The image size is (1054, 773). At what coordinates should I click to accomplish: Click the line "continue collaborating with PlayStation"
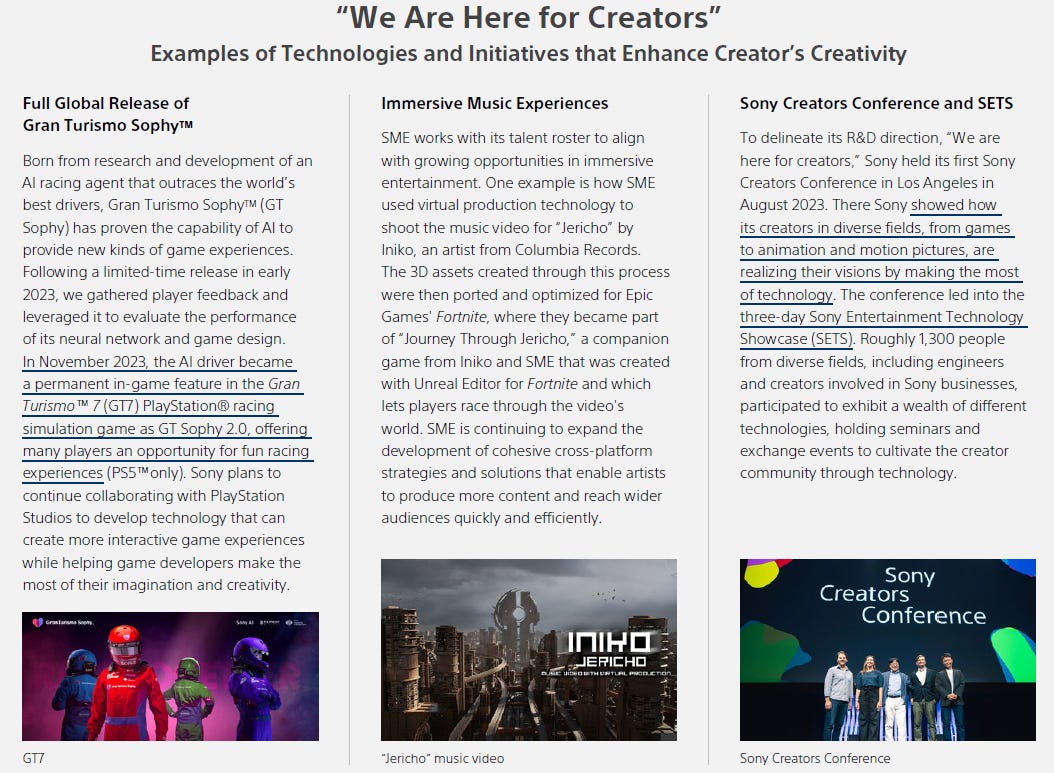(153, 496)
